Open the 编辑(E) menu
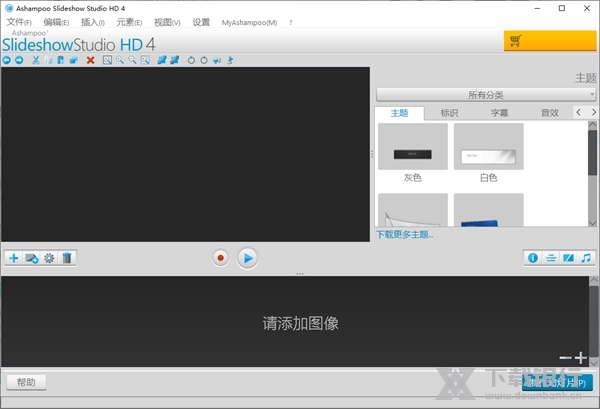Screen dimensions: 600x409 (56, 22)
